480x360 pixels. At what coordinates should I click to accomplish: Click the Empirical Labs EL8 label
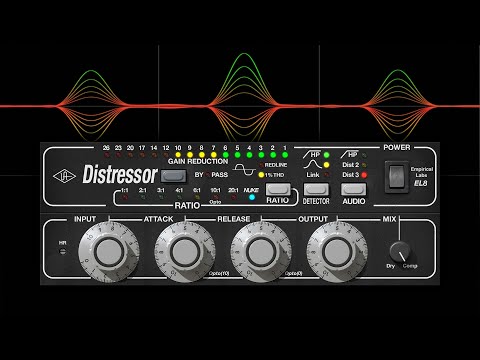[421, 177]
